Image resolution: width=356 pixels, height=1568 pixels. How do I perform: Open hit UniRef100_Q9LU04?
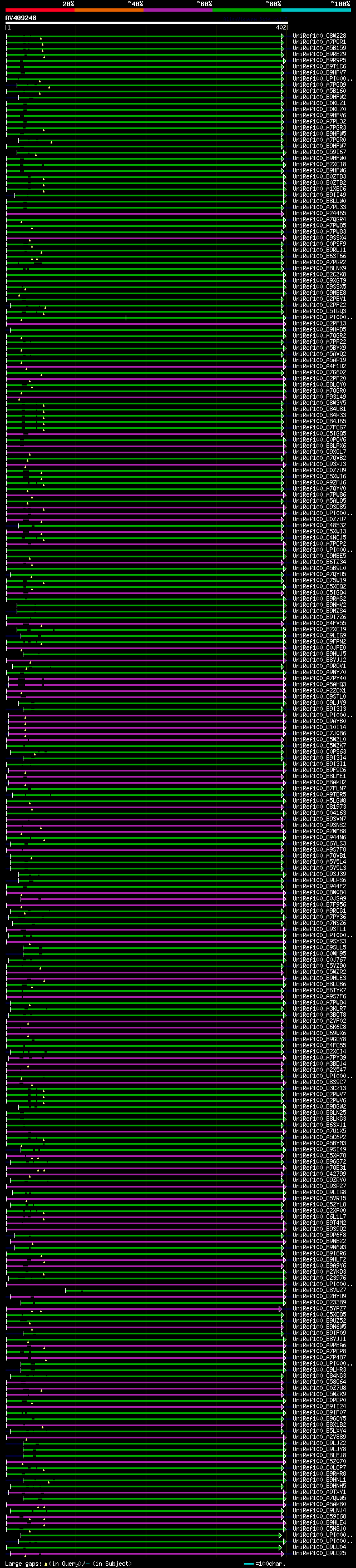319,1547
